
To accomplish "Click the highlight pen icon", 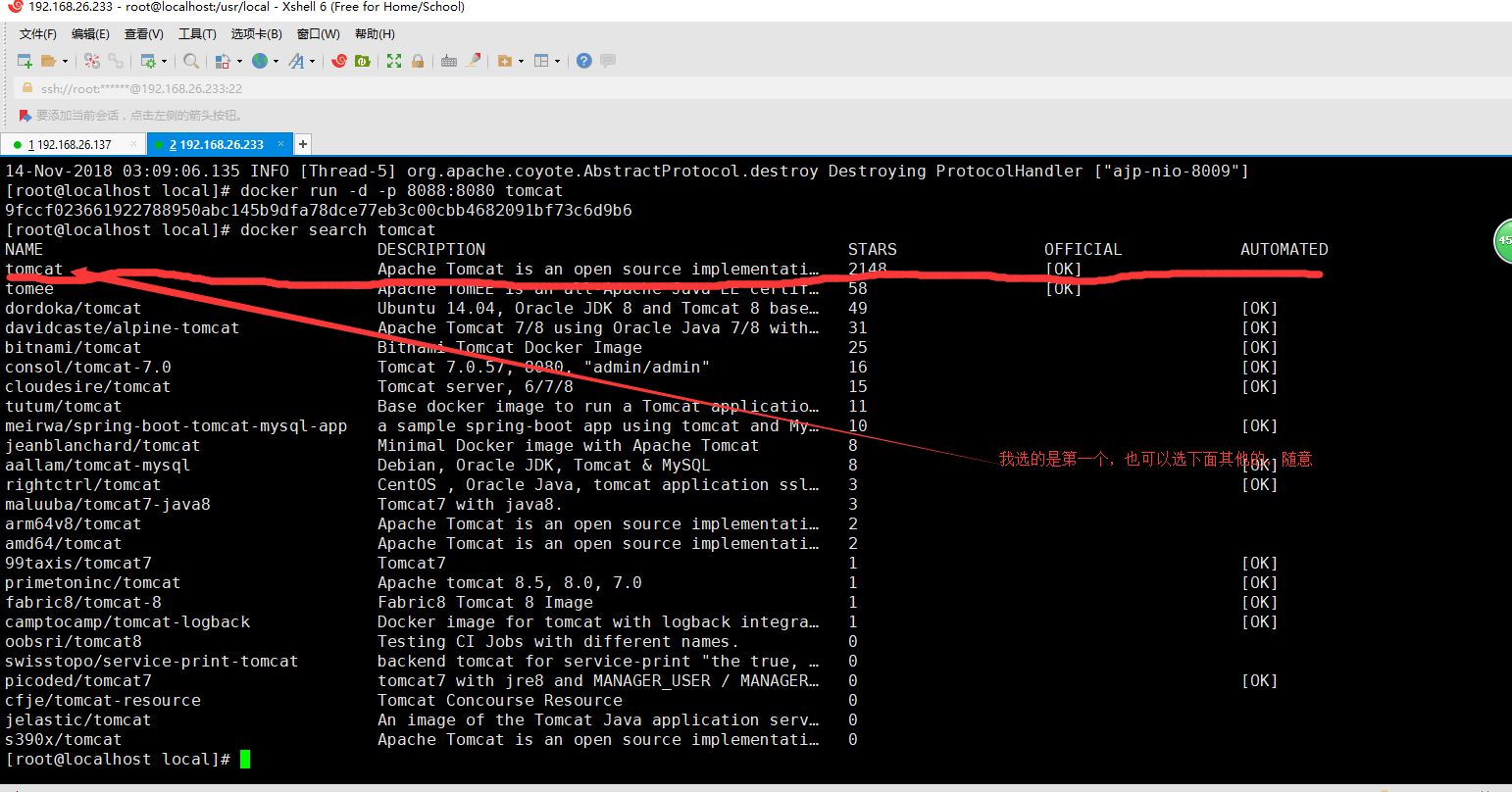I will click(x=474, y=61).
